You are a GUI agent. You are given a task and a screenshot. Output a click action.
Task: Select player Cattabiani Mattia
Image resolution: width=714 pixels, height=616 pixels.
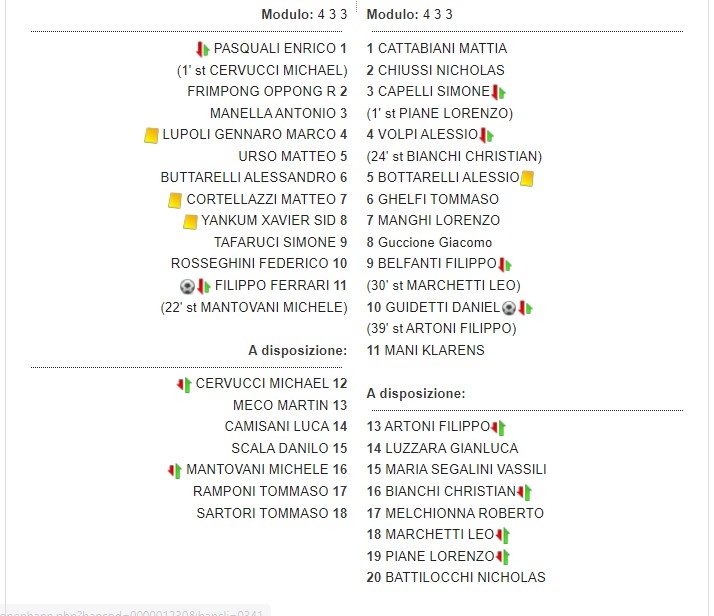click(436, 48)
